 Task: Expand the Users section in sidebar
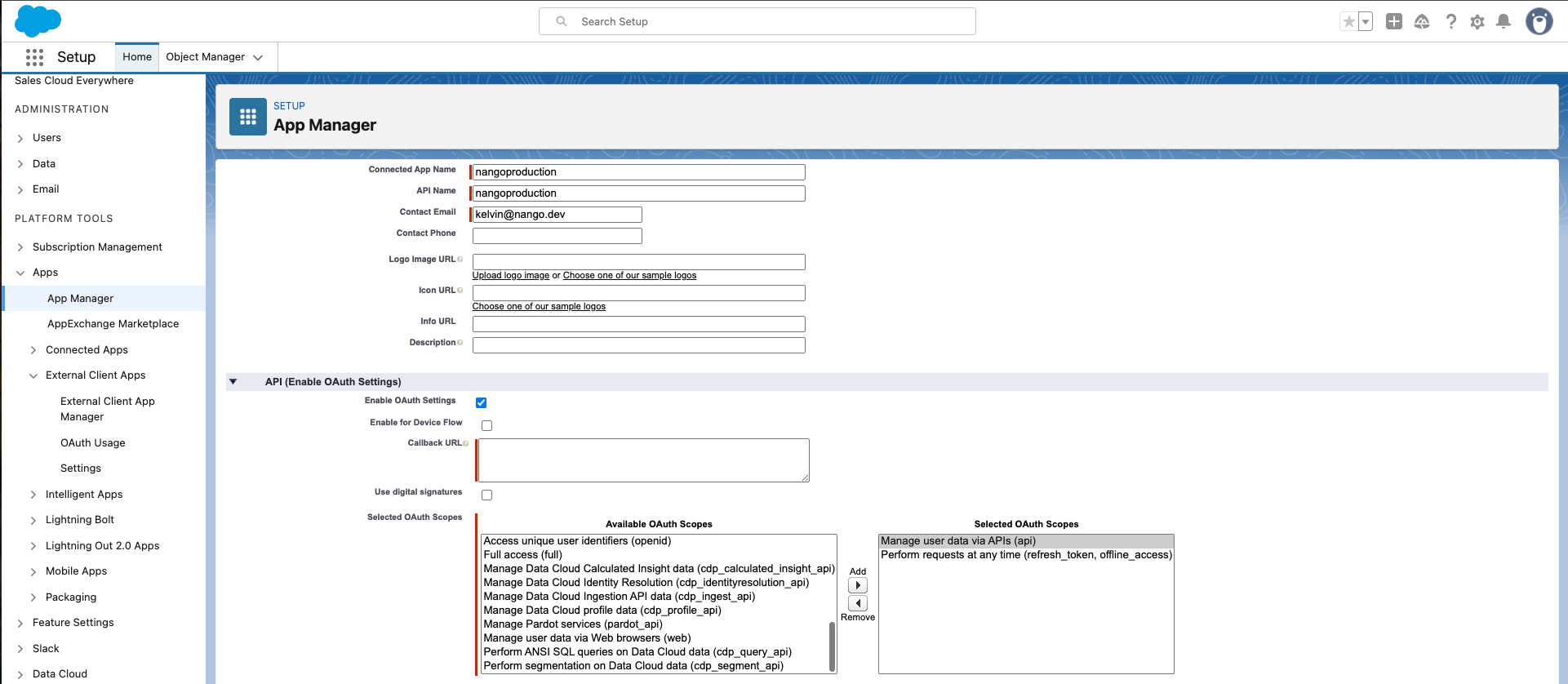(x=20, y=139)
